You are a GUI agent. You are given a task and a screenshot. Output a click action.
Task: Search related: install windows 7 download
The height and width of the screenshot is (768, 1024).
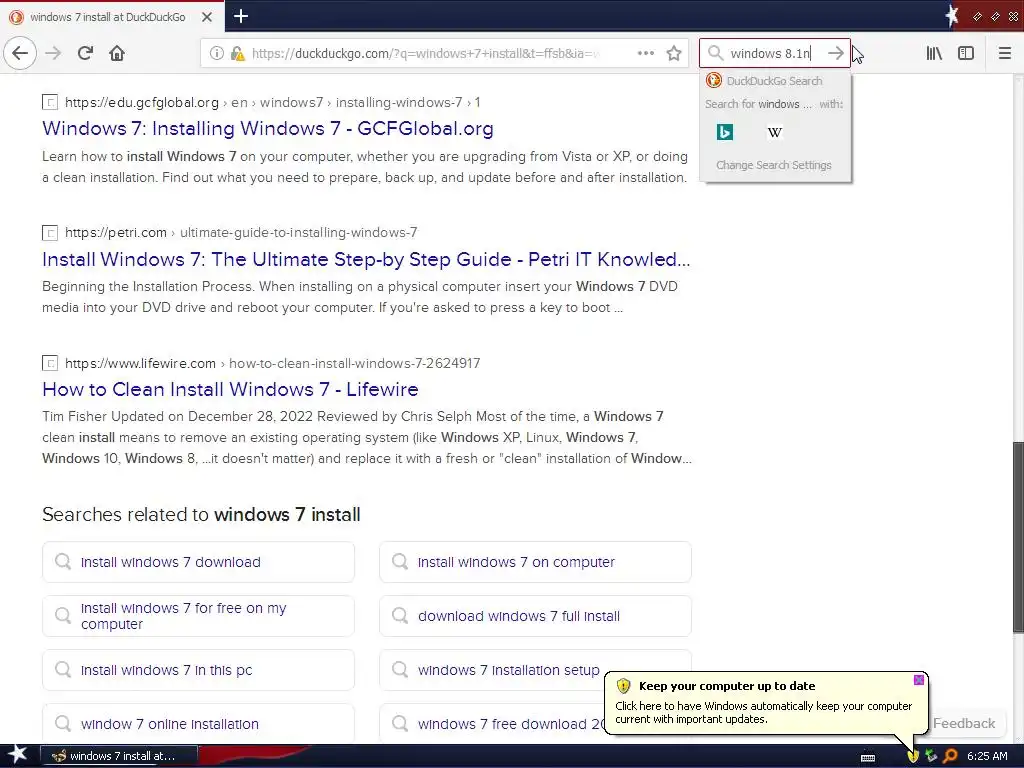199,562
